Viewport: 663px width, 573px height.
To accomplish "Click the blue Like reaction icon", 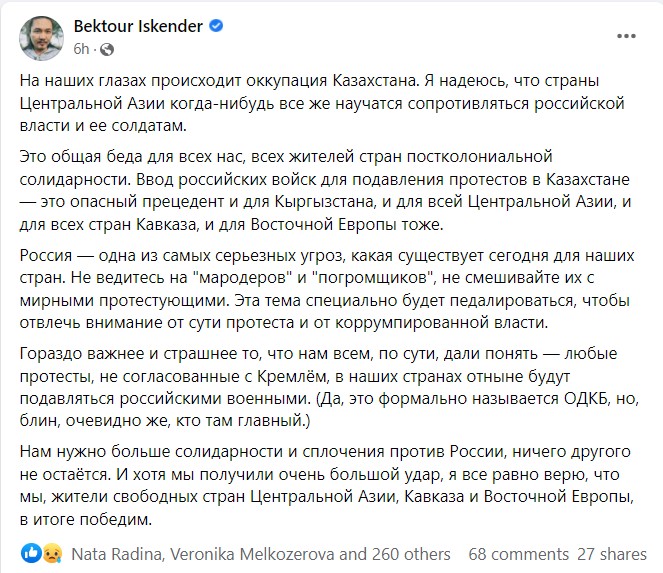I will [x=31, y=554].
